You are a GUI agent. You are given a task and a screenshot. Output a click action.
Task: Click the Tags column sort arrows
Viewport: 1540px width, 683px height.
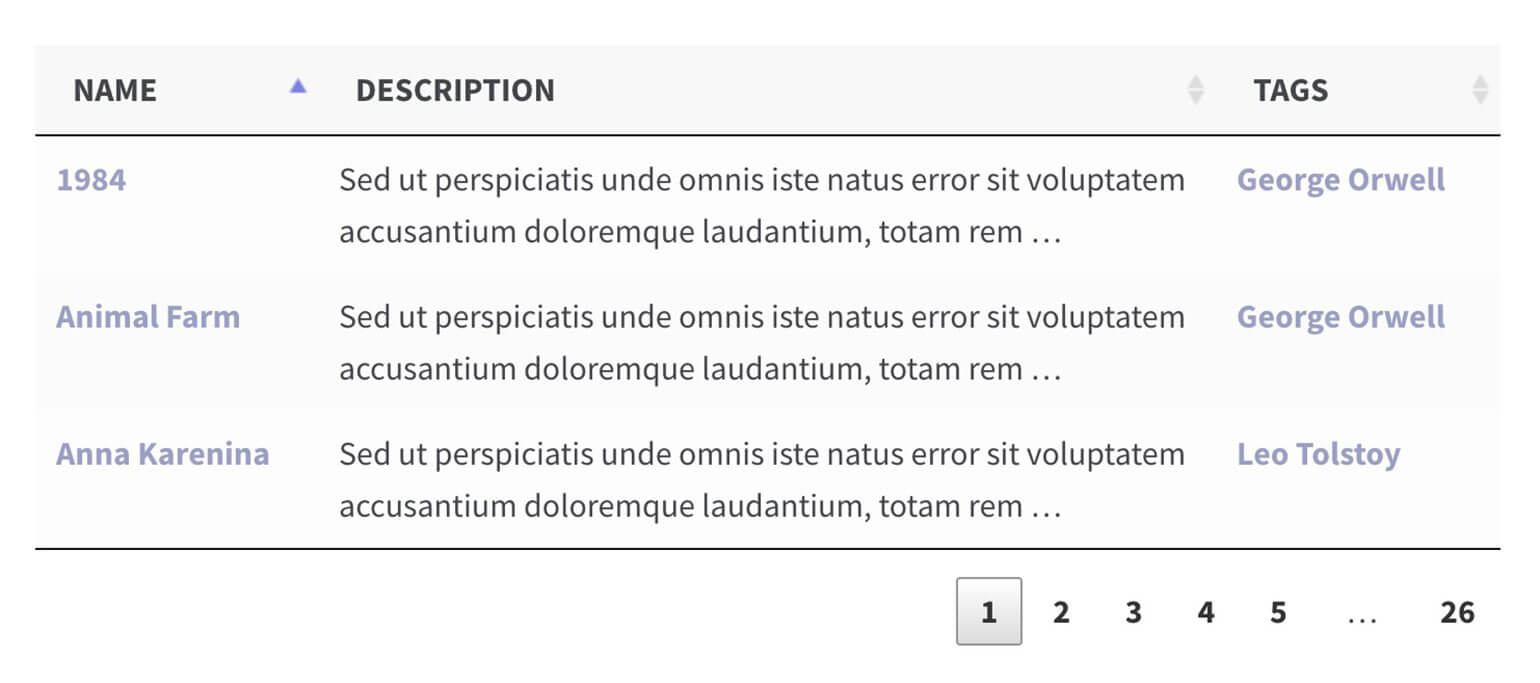tap(1480, 90)
